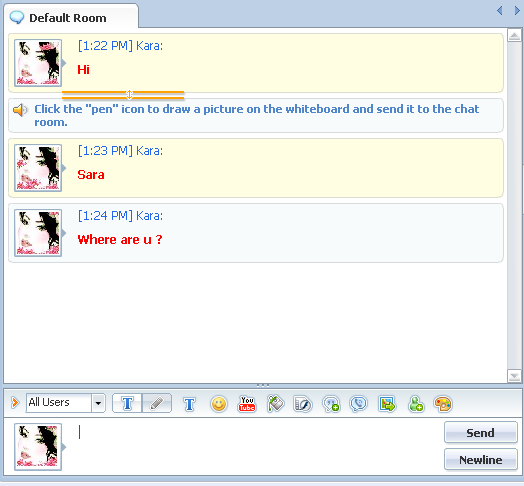
Task: Click the color palette theme icon
Action: (x=443, y=404)
